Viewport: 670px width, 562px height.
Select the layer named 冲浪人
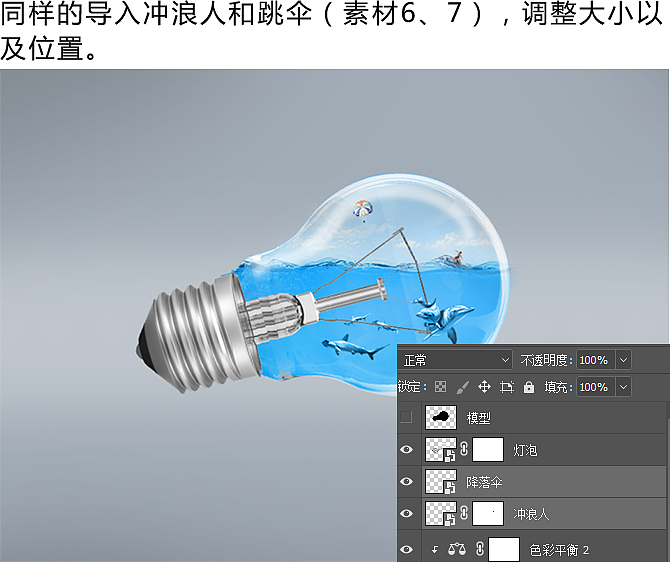click(x=531, y=514)
